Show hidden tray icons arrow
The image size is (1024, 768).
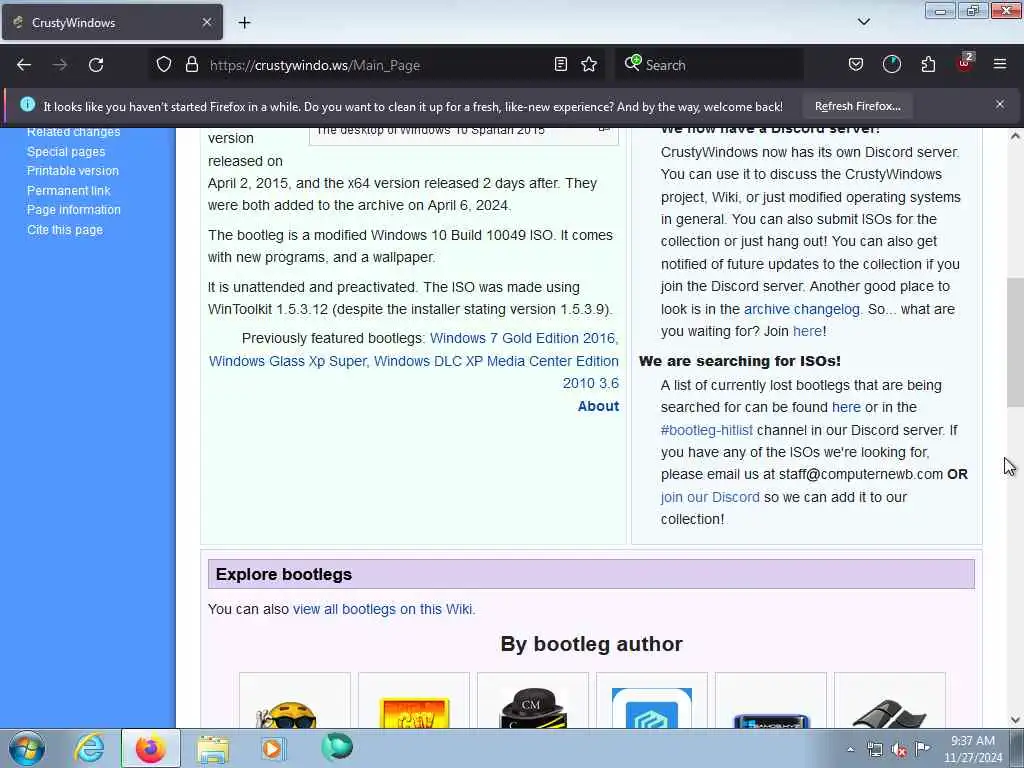pyautogui.click(x=850, y=749)
